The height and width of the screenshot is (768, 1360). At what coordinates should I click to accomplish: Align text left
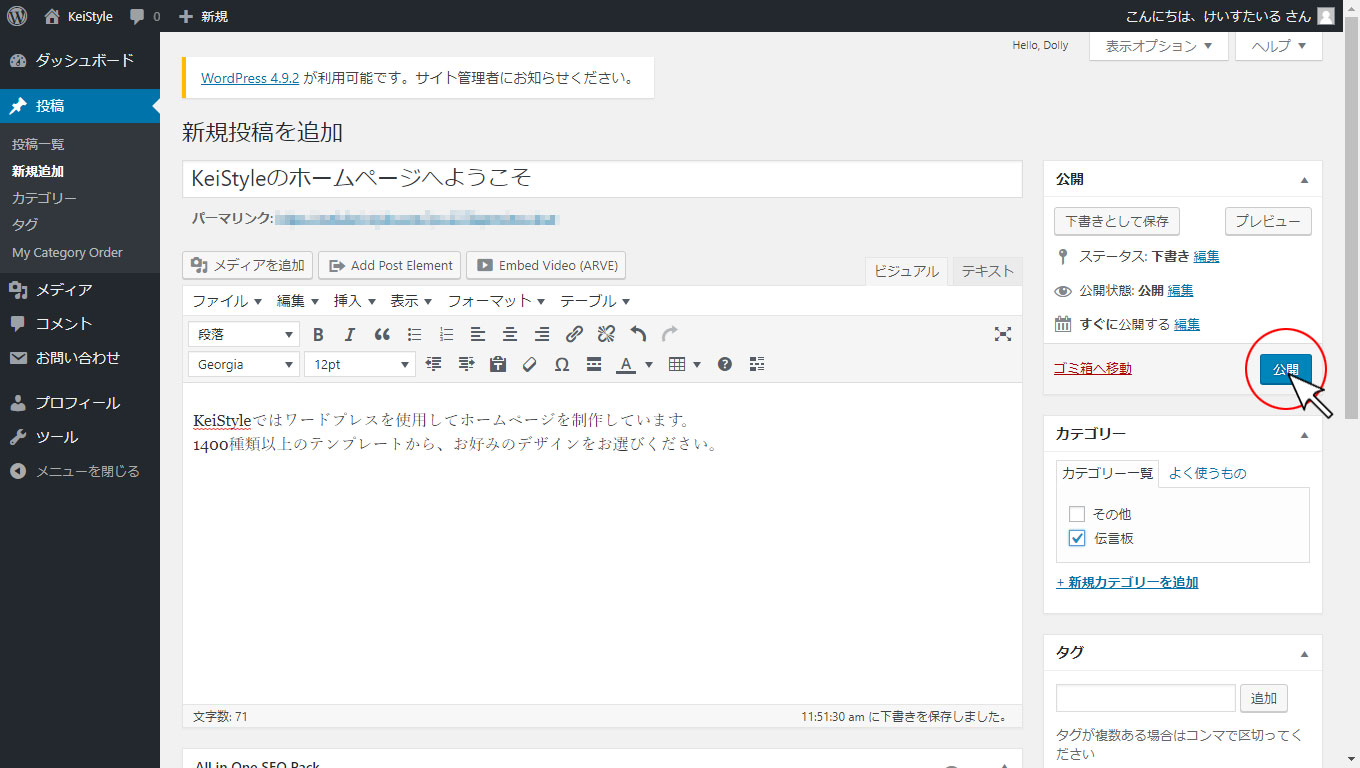[x=478, y=334]
